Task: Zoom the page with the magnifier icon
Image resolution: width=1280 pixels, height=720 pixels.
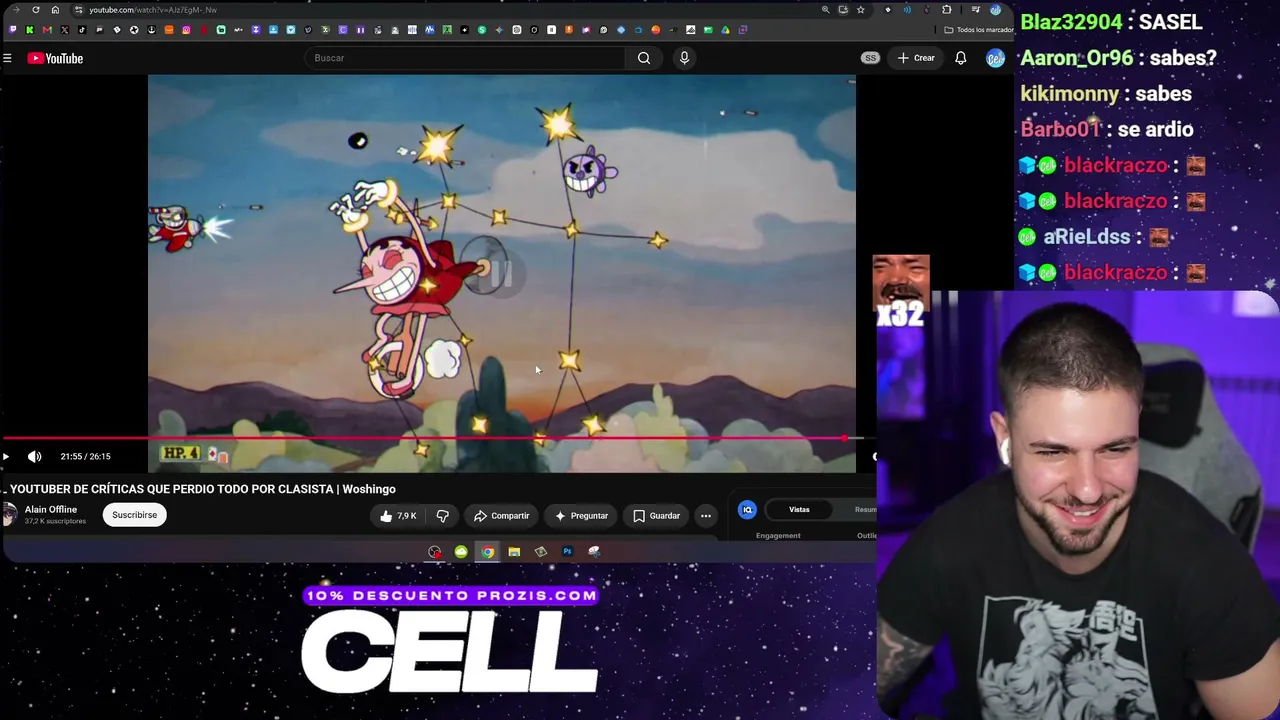Action: click(x=825, y=10)
